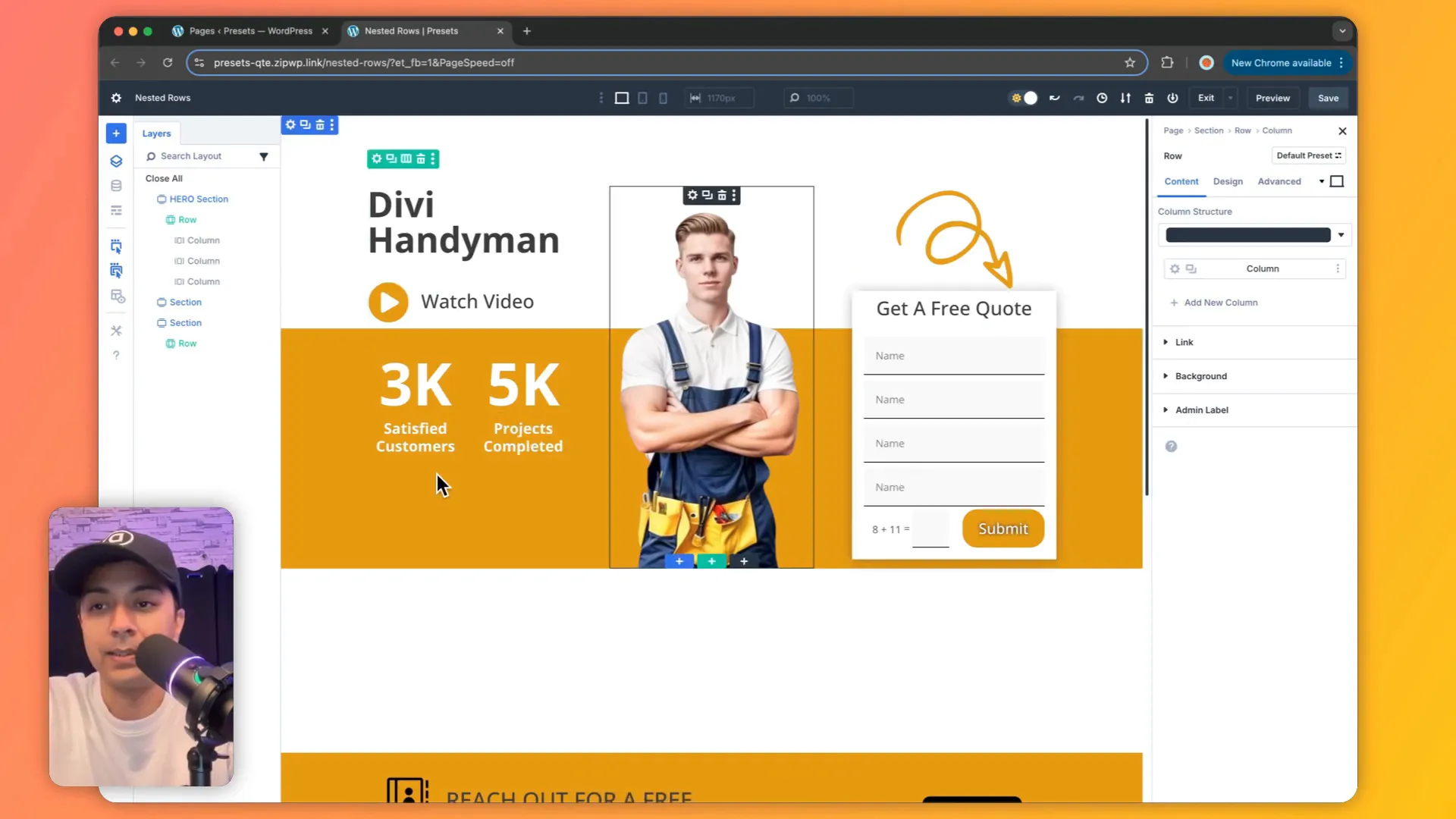Open Exit button dropdown arrow

point(1230,98)
